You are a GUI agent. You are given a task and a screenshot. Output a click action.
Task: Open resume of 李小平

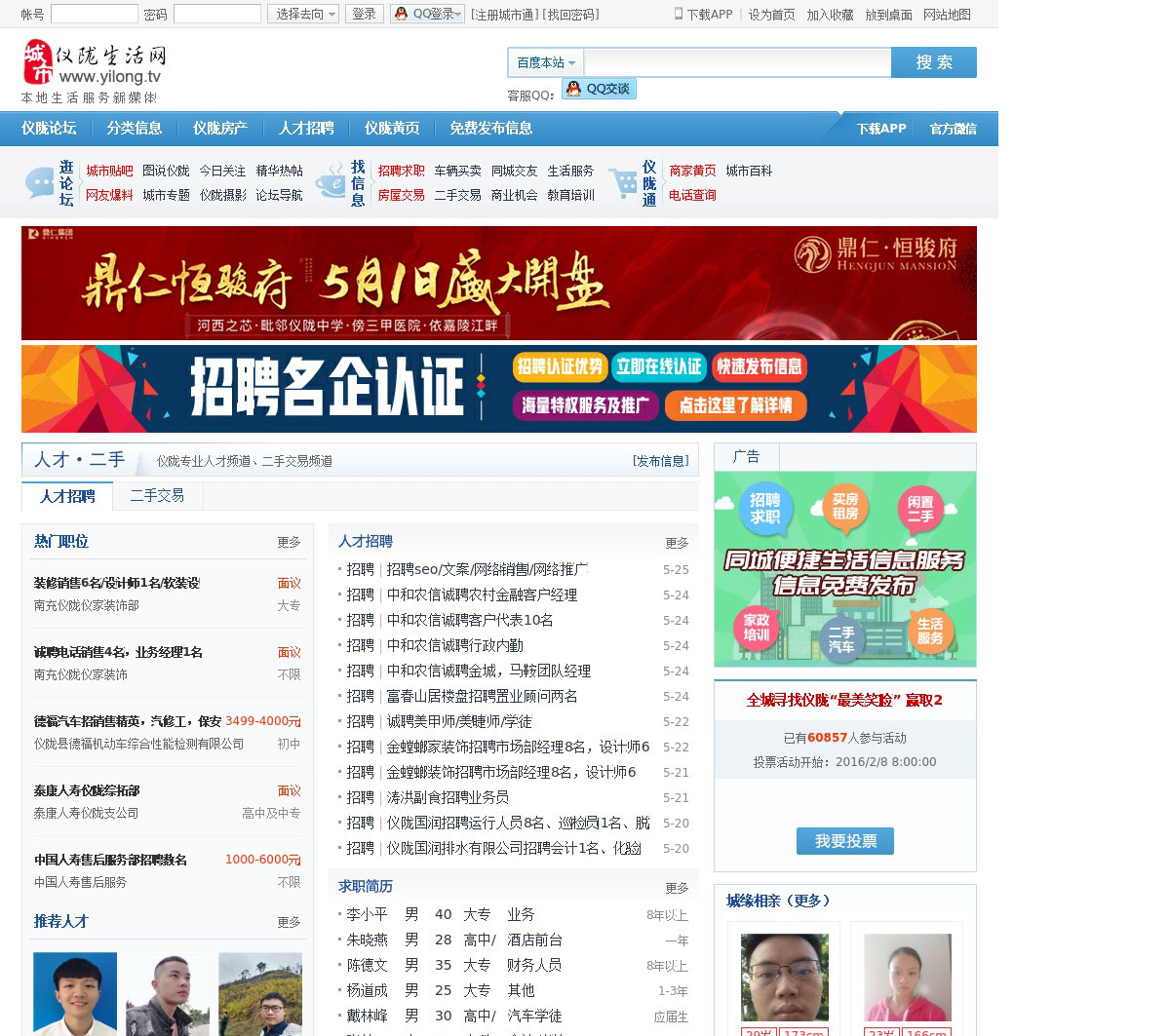367,914
